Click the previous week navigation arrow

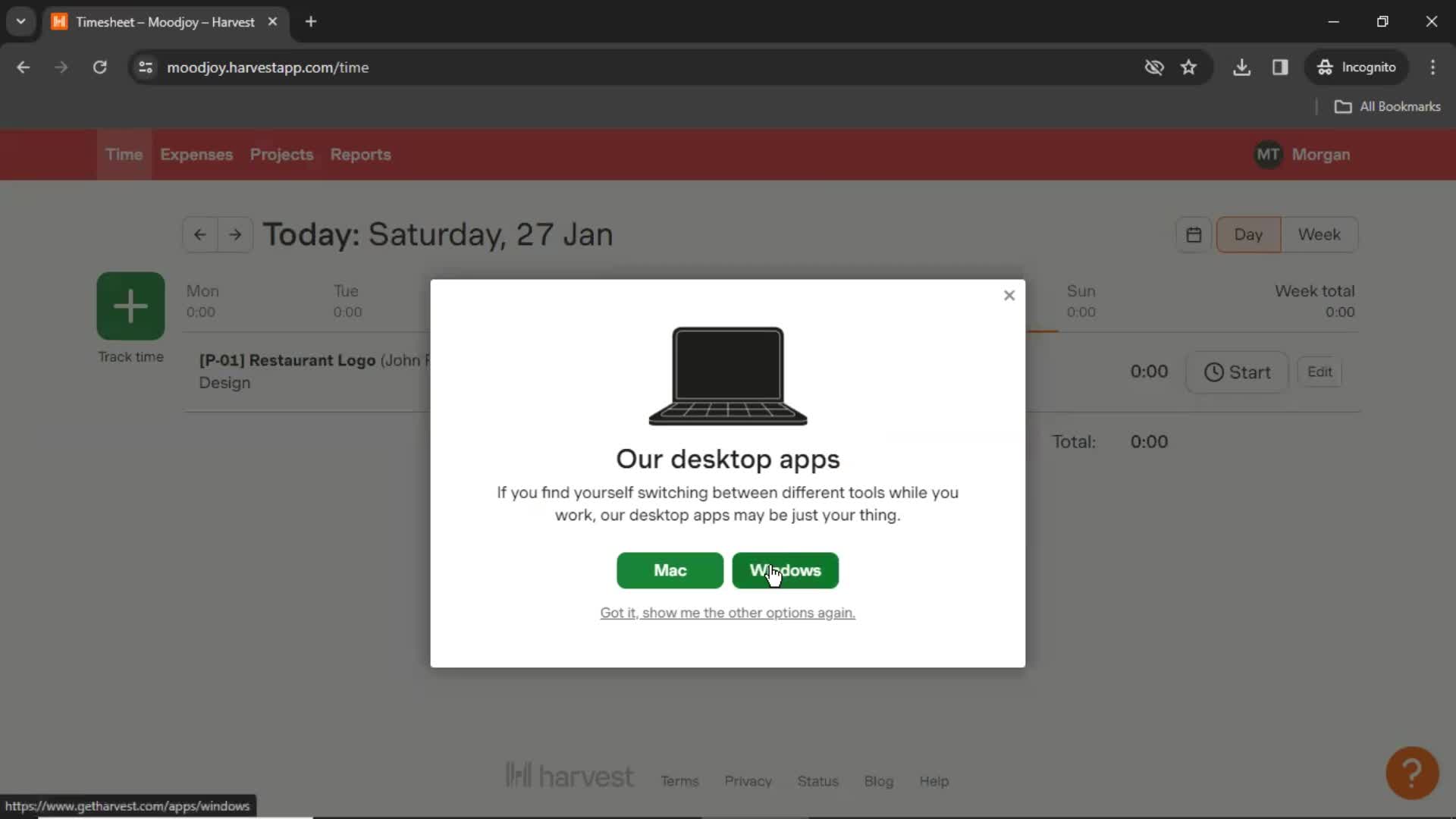[200, 234]
